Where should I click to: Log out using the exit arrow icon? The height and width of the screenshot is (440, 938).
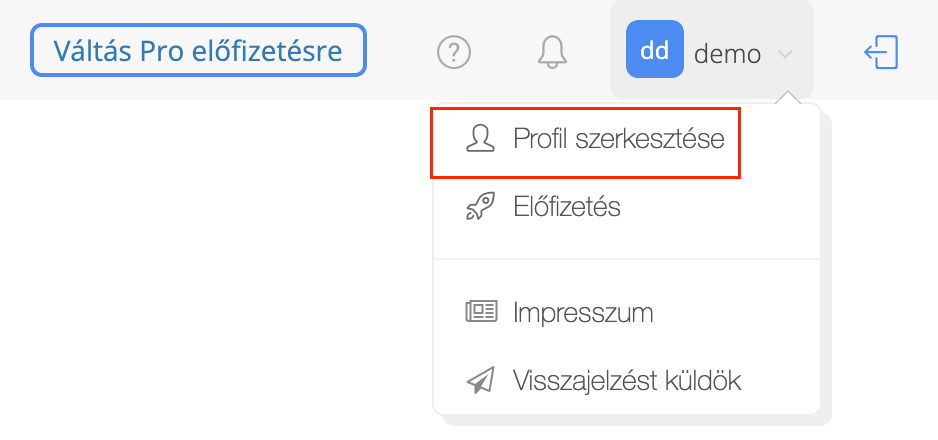[881, 52]
